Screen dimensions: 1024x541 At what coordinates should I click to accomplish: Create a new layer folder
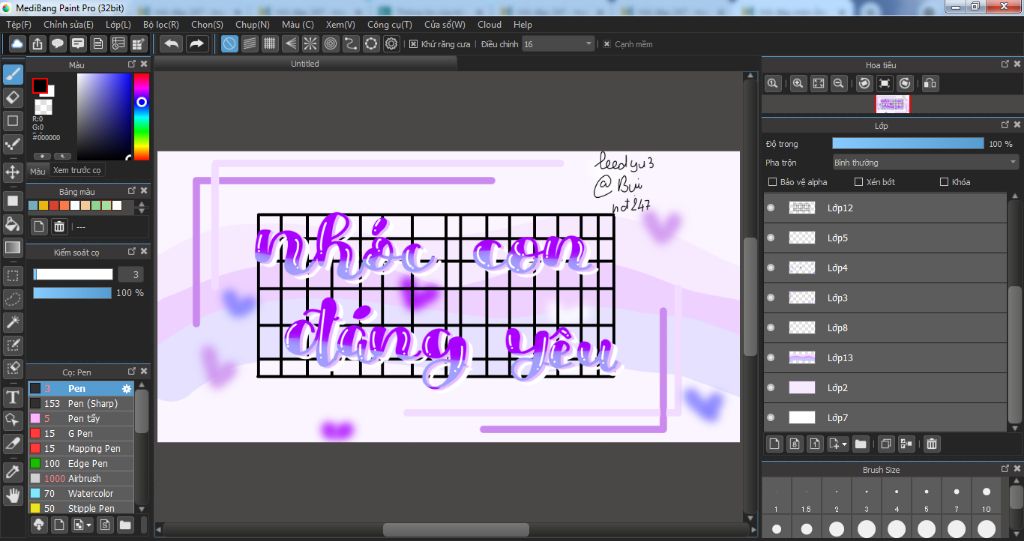[x=861, y=444]
